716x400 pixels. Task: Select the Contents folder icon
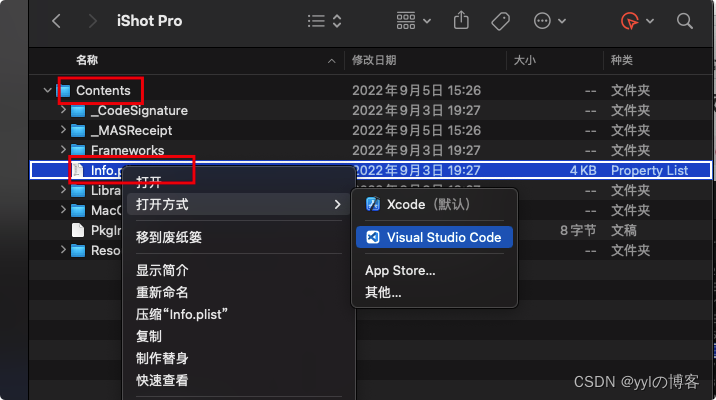tap(64, 90)
